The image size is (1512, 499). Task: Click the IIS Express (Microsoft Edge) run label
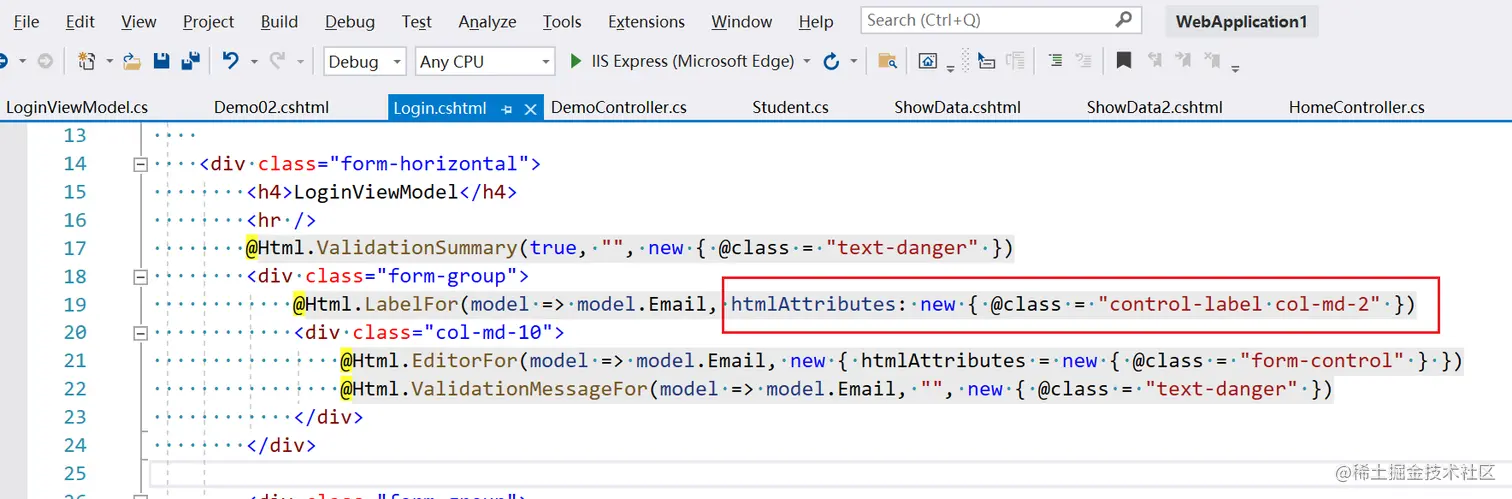[693, 61]
